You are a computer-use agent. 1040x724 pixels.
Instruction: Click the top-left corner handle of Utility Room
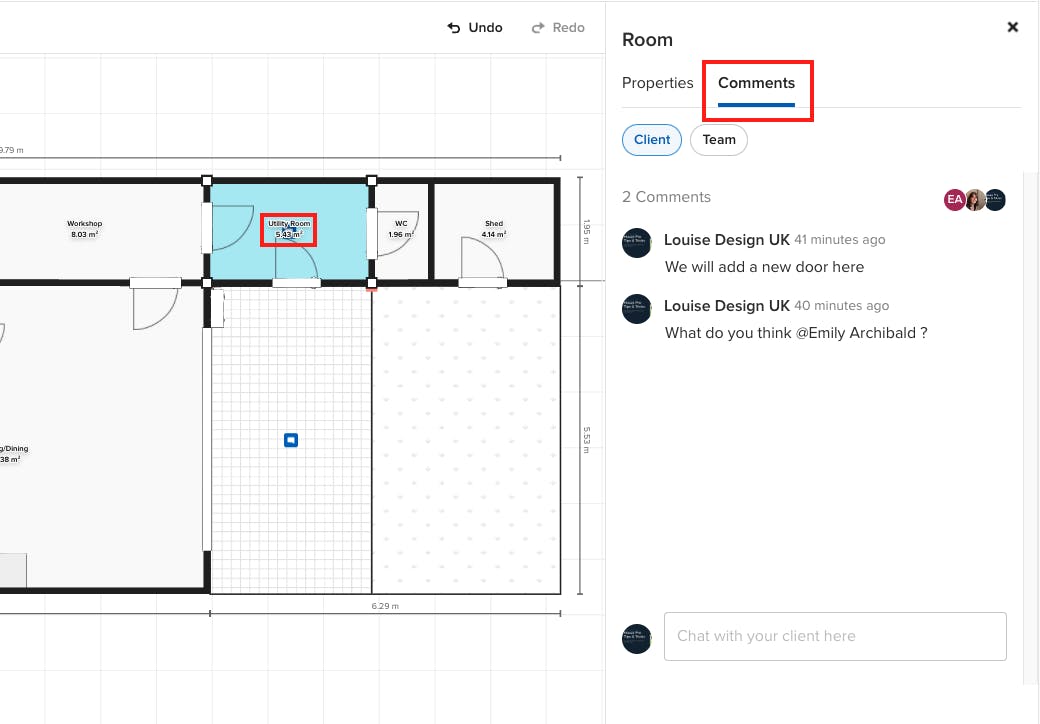click(x=206, y=181)
